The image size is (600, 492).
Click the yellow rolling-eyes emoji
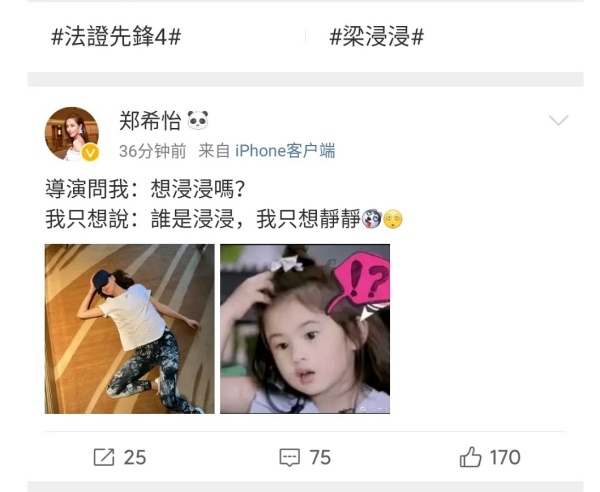[x=393, y=219]
